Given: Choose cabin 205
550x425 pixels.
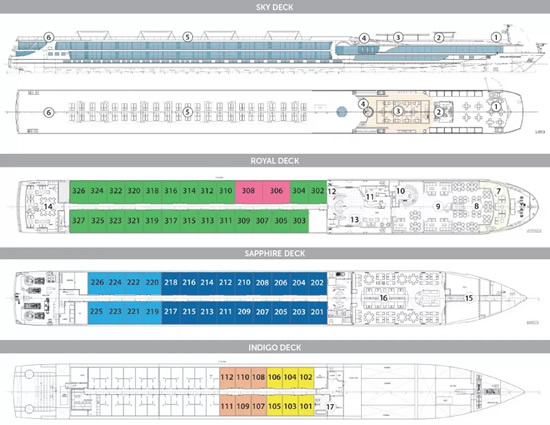Looking at the screenshot, I should (x=281, y=312).
